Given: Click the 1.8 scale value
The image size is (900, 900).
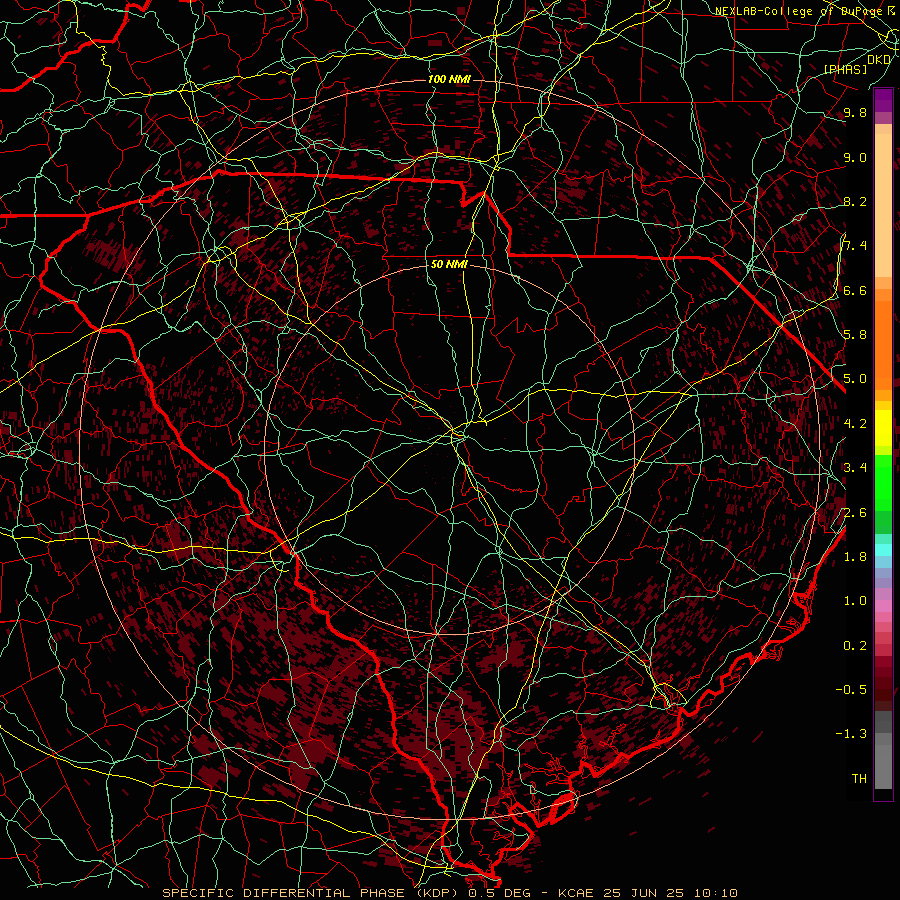Looking at the screenshot, I should (855, 557).
